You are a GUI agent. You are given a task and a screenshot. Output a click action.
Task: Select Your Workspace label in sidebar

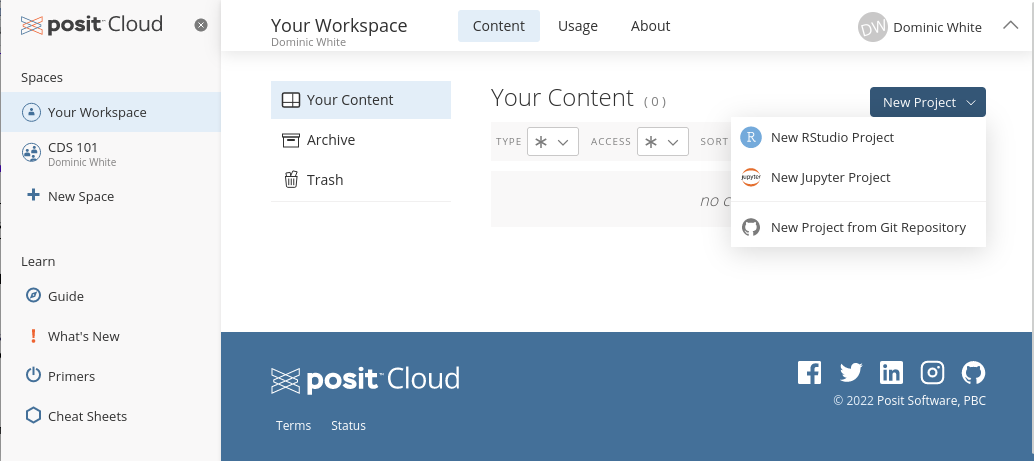click(x=97, y=112)
